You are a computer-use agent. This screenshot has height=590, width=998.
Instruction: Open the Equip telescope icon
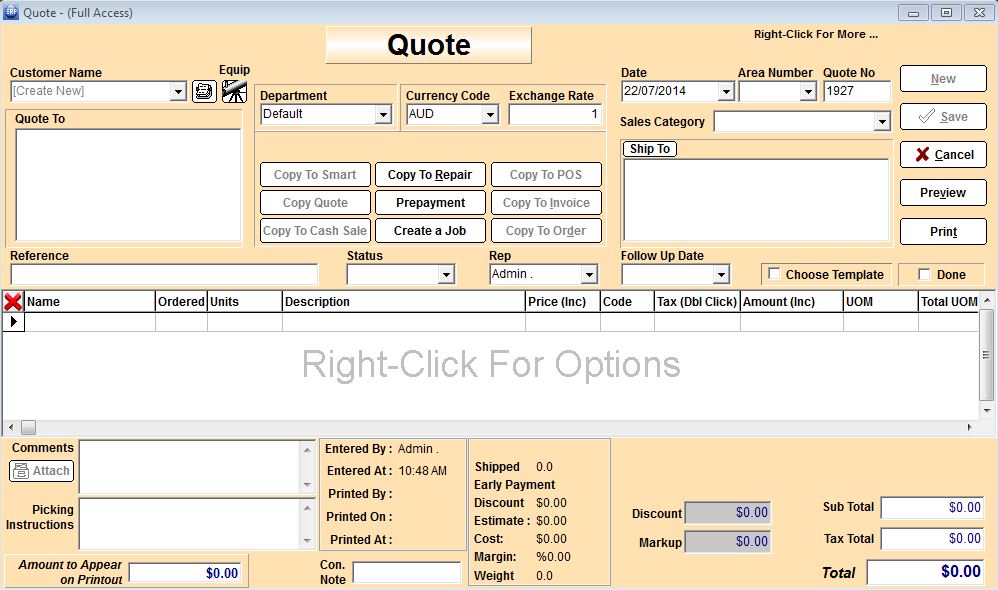tap(234, 92)
